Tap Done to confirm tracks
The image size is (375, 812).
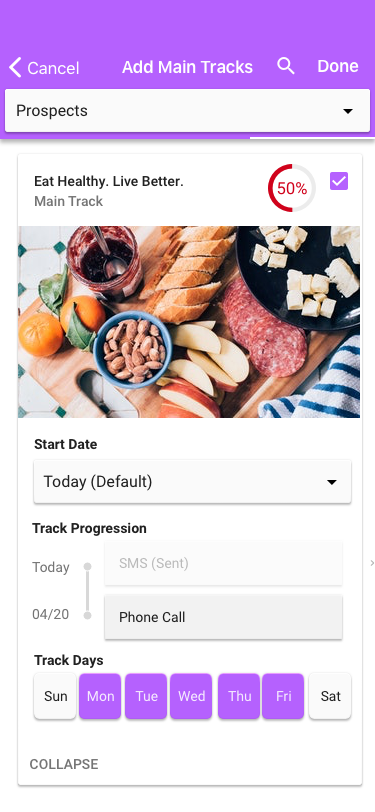(338, 66)
